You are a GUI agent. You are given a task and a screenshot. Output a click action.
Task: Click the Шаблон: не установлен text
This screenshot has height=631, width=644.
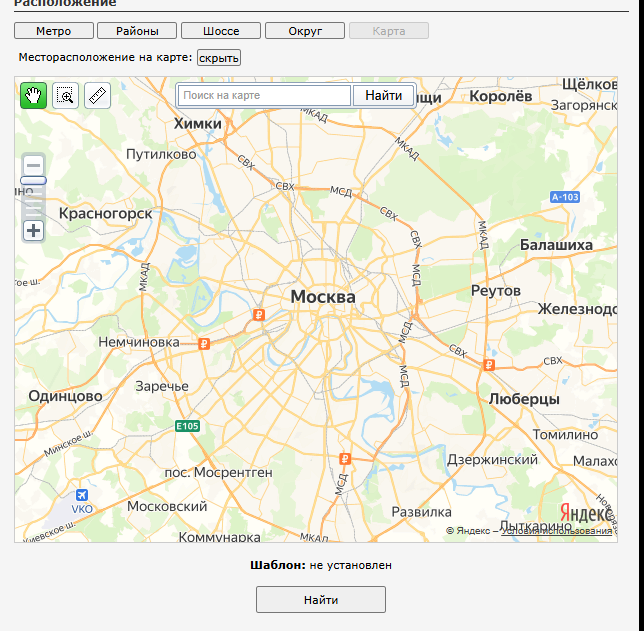point(321,565)
